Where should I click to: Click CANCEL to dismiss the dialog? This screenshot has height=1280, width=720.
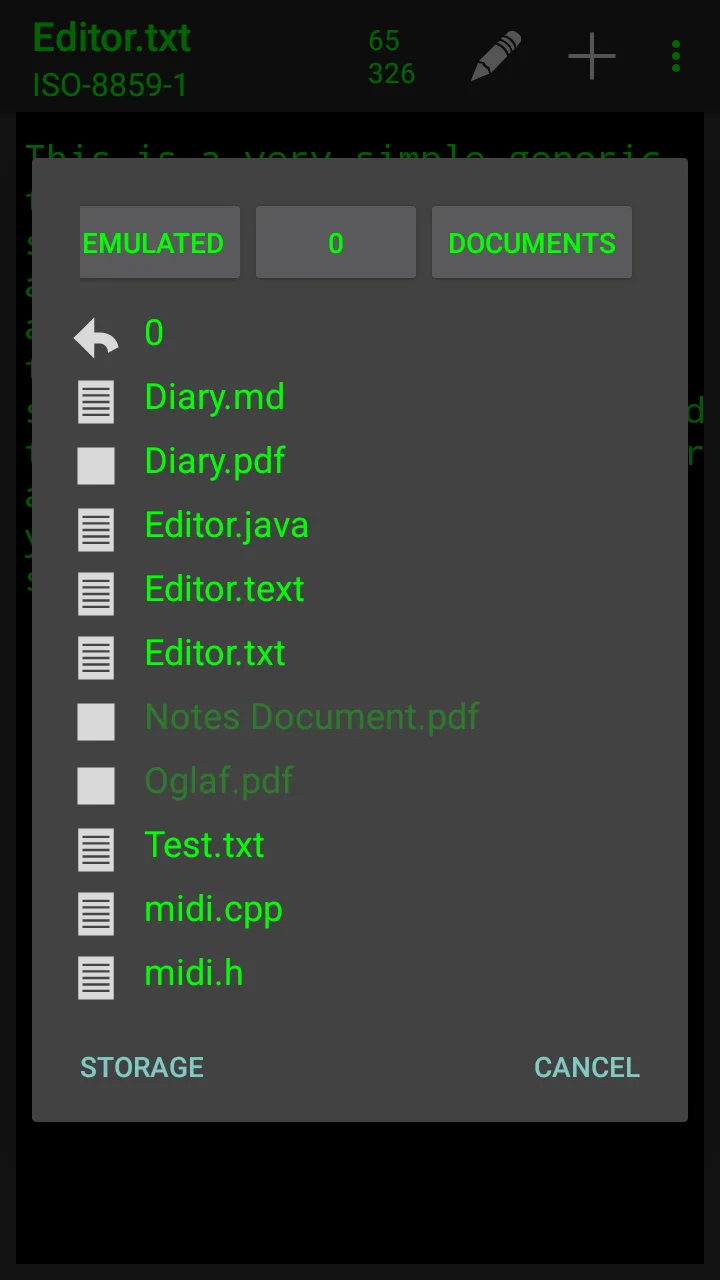coord(587,1067)
